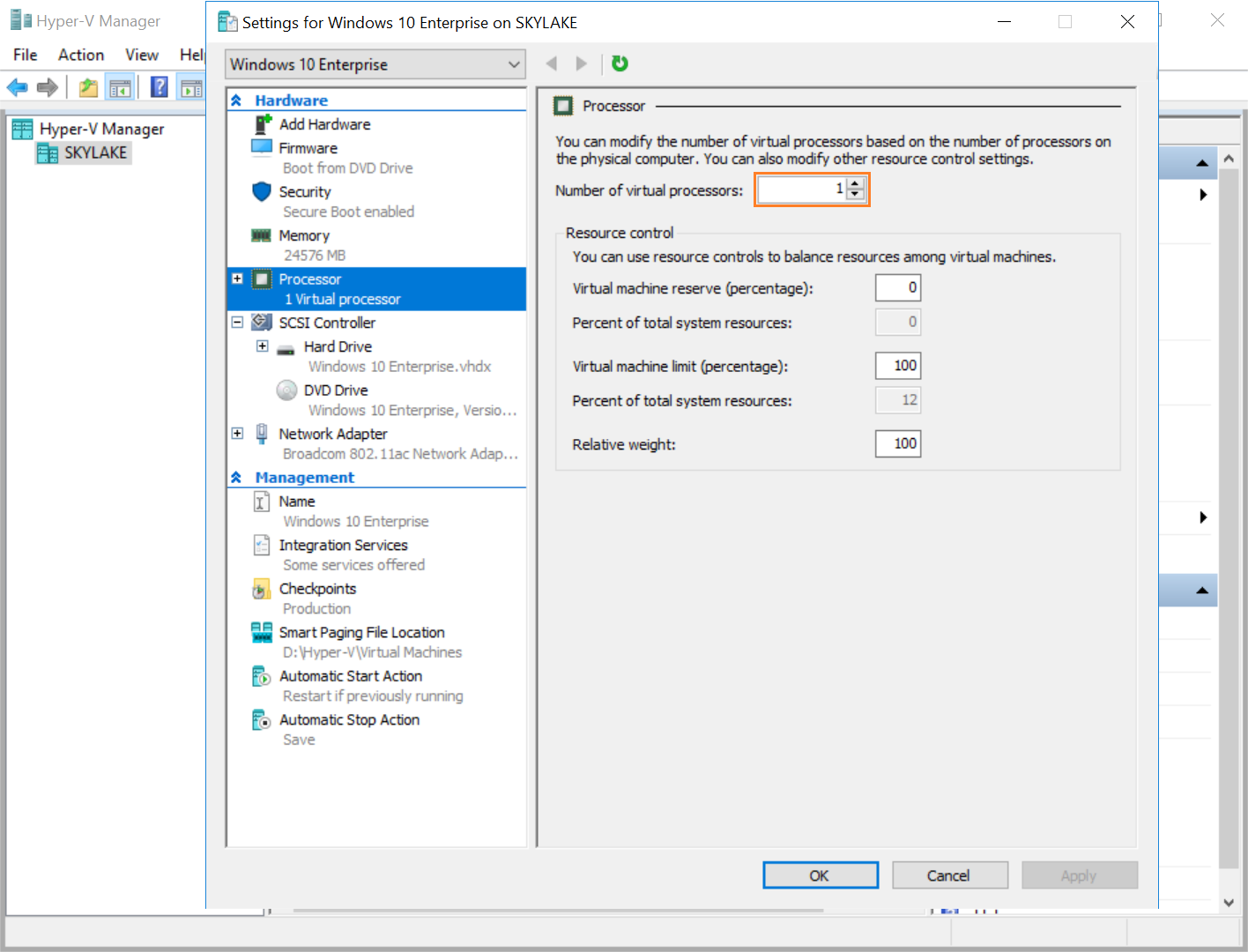Click the Up folder icon in Hyper-V Manager toolbar
Viewport: 1248px width, 952px height.
(x=88, y=87)
